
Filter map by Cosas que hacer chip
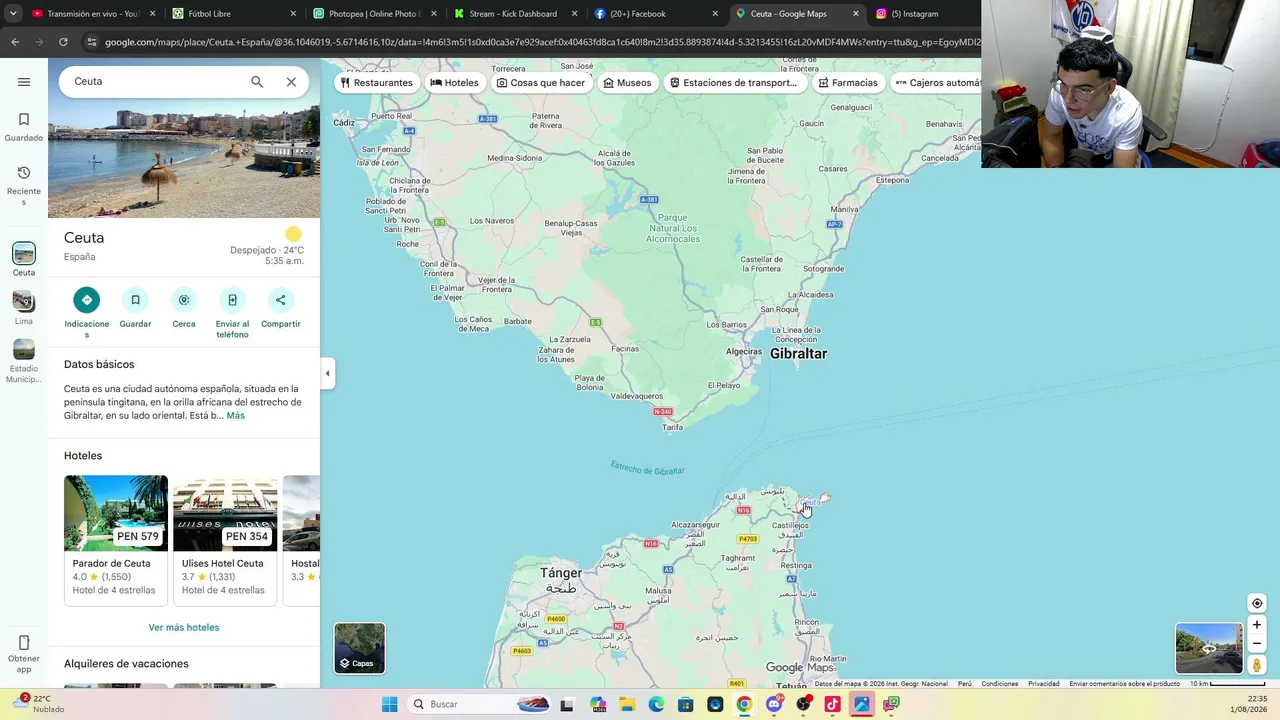541,83
